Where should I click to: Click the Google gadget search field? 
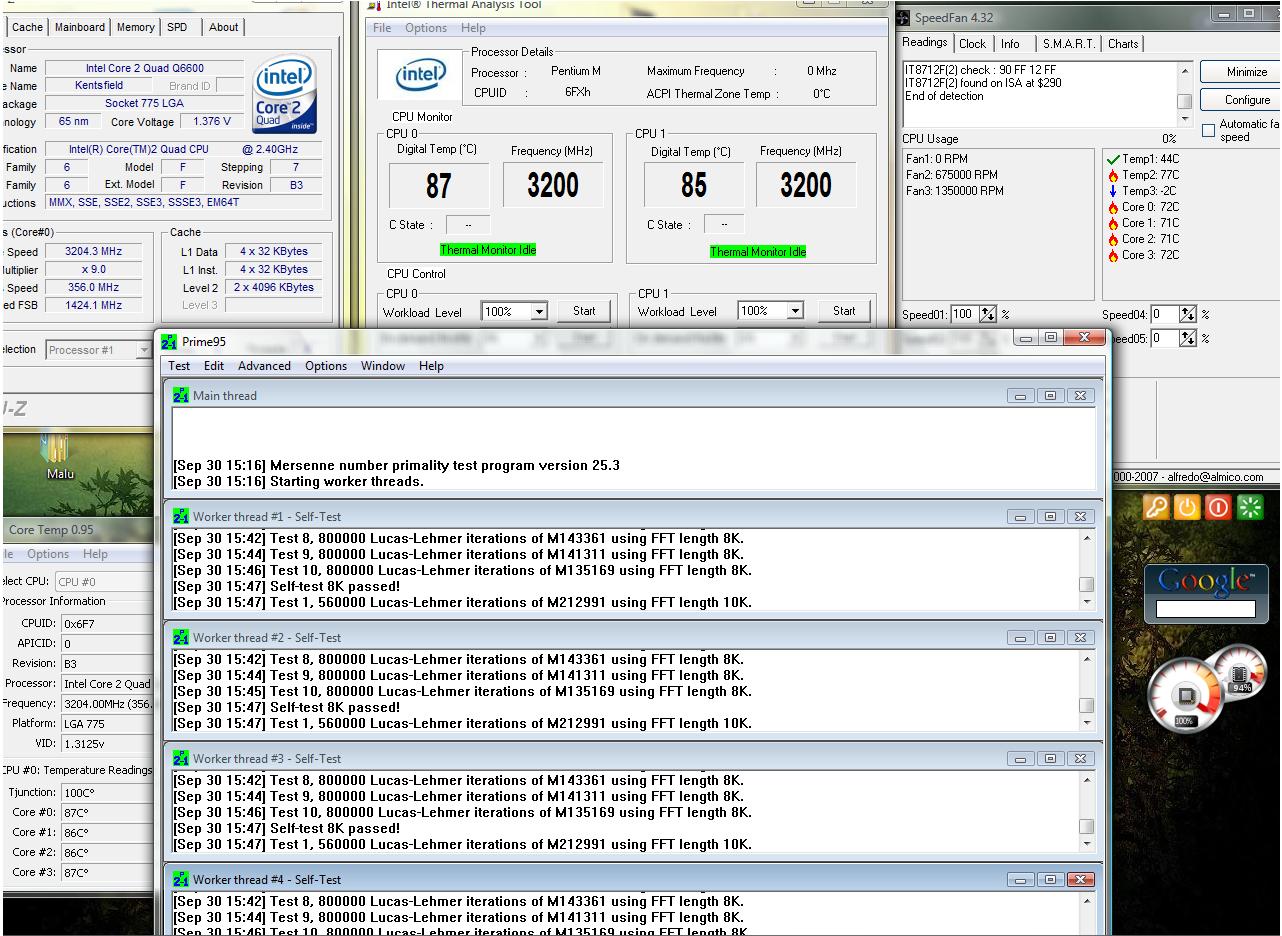(x=1205, y=608)
